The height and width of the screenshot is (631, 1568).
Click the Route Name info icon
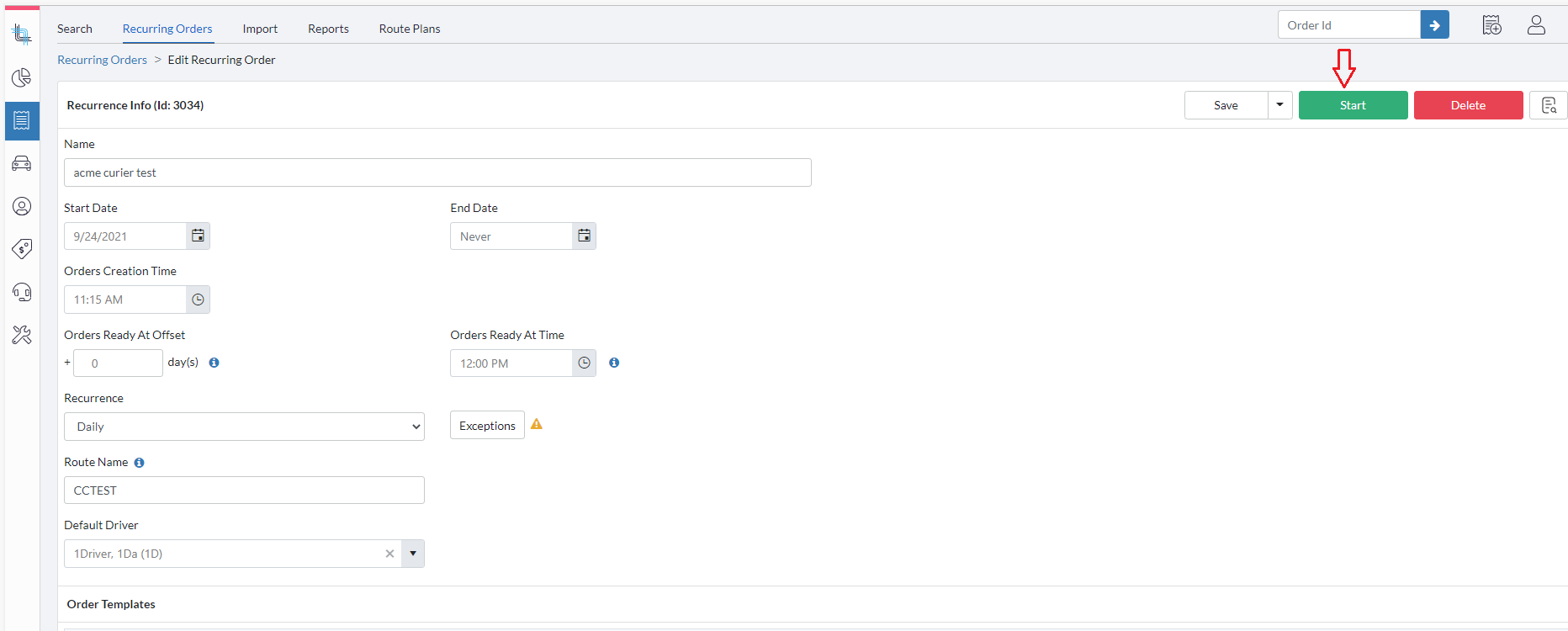tap(140, 463)
